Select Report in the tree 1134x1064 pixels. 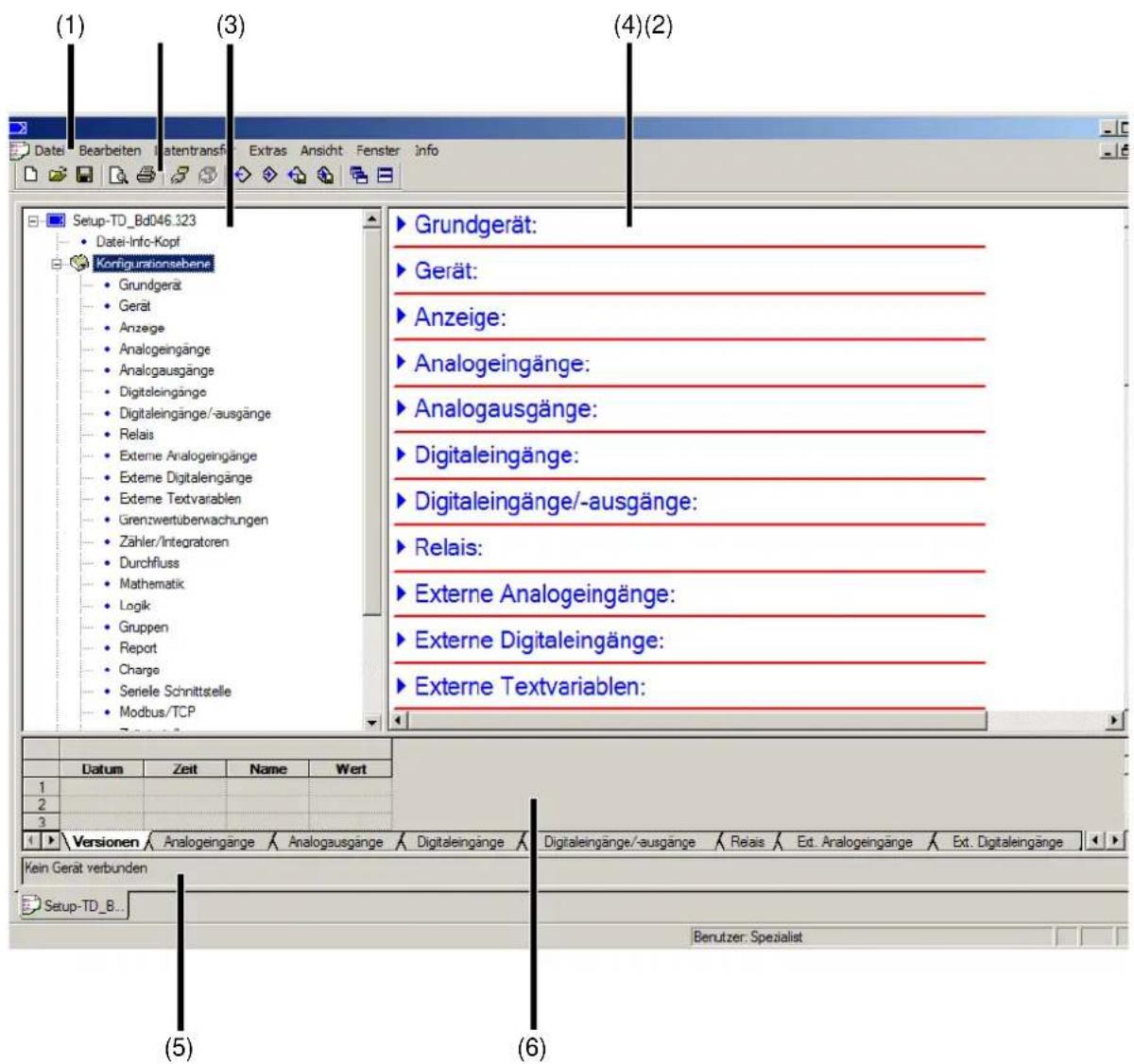tap(138, 648)
